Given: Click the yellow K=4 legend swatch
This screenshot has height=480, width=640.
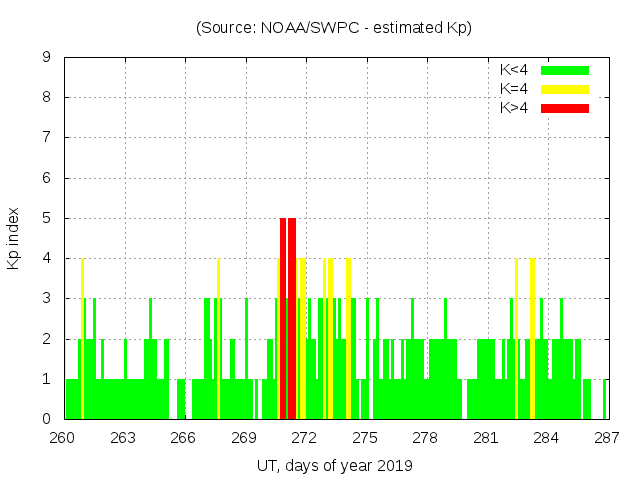Looking at the screenshot, I should click(565, 89).
